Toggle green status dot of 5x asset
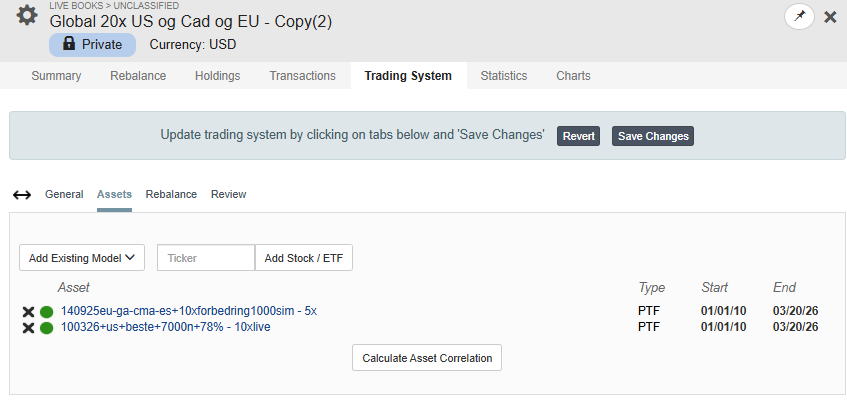 pos(46,312)
